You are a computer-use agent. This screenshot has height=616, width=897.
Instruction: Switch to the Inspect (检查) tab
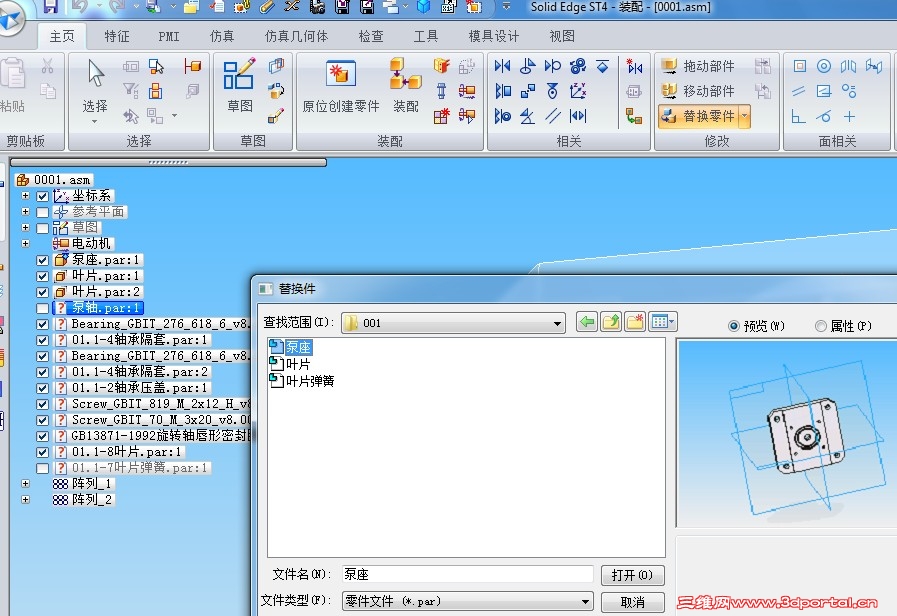tap(371, 36)
